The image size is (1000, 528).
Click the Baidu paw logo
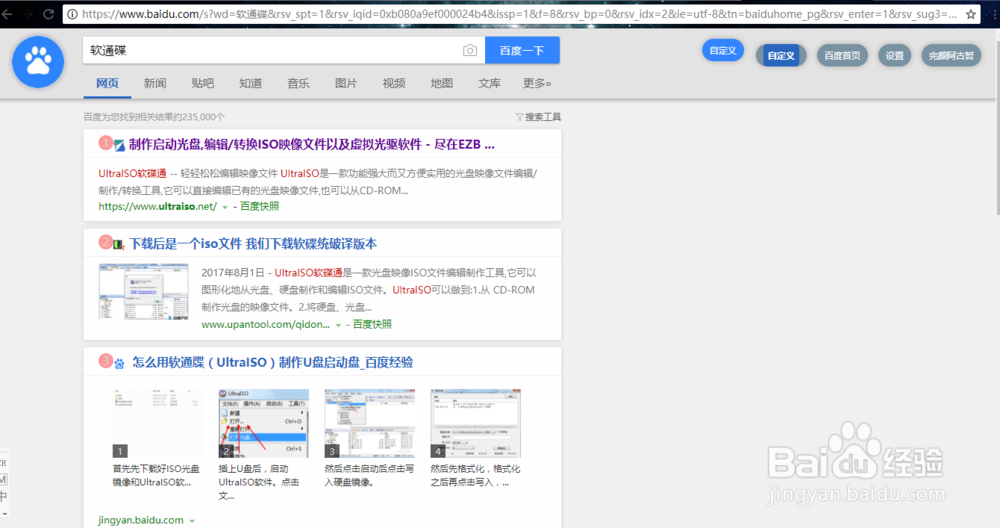[38, 62]
